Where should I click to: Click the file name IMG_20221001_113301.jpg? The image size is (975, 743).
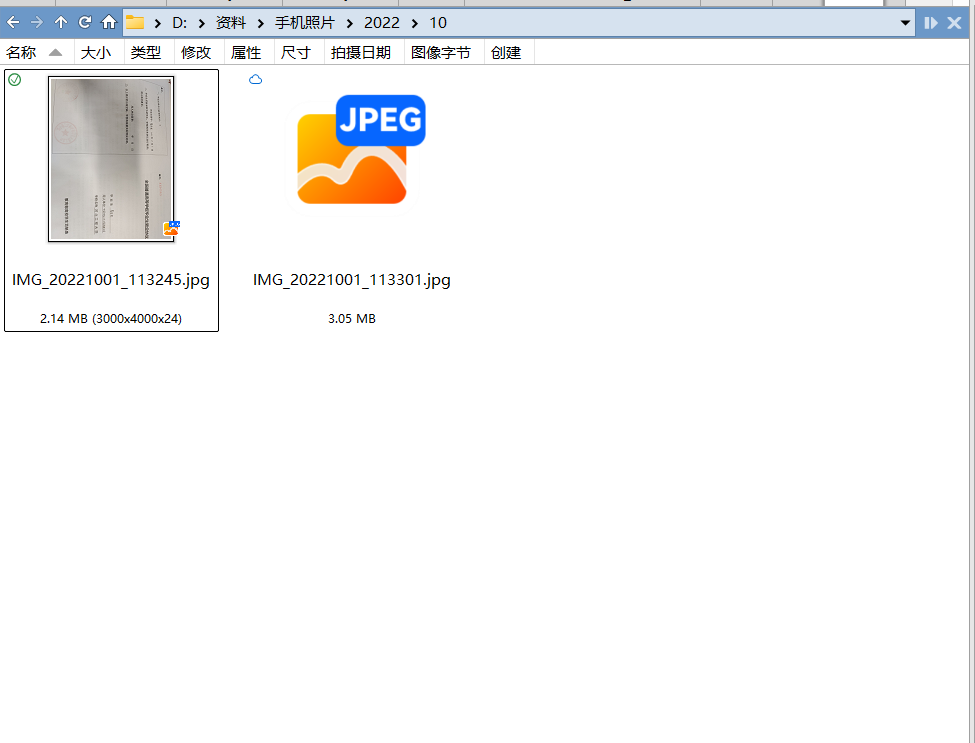point(351,280)
